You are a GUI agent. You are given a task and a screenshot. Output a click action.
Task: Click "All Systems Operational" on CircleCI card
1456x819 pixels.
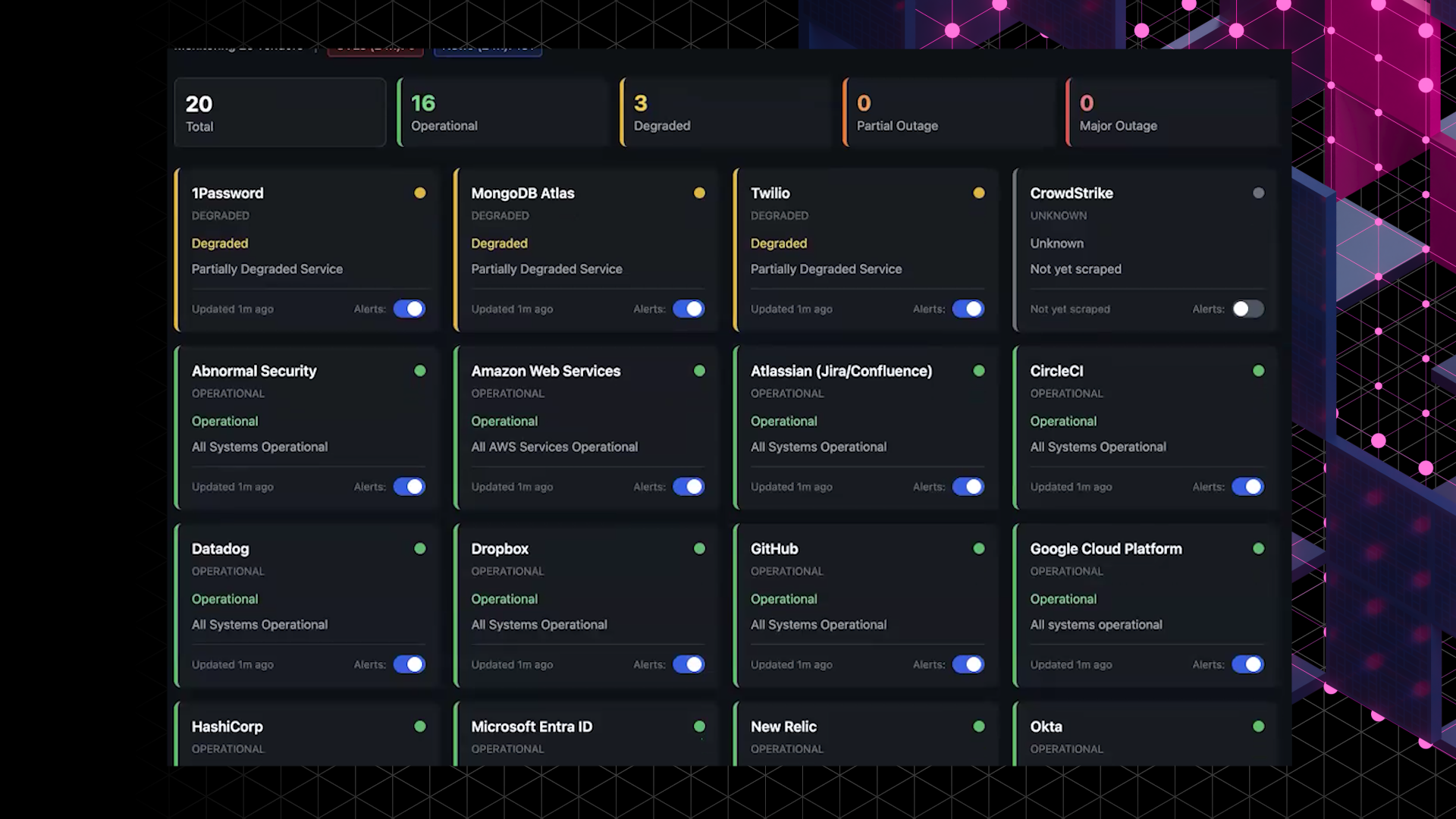pyautogui.click(x=1097, y=447)
